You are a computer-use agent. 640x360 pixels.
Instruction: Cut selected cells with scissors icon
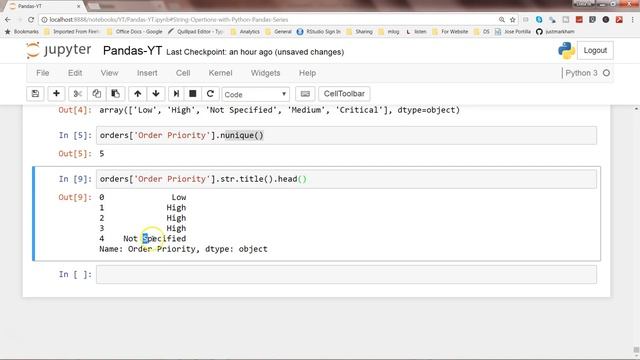tap(78, 94)
